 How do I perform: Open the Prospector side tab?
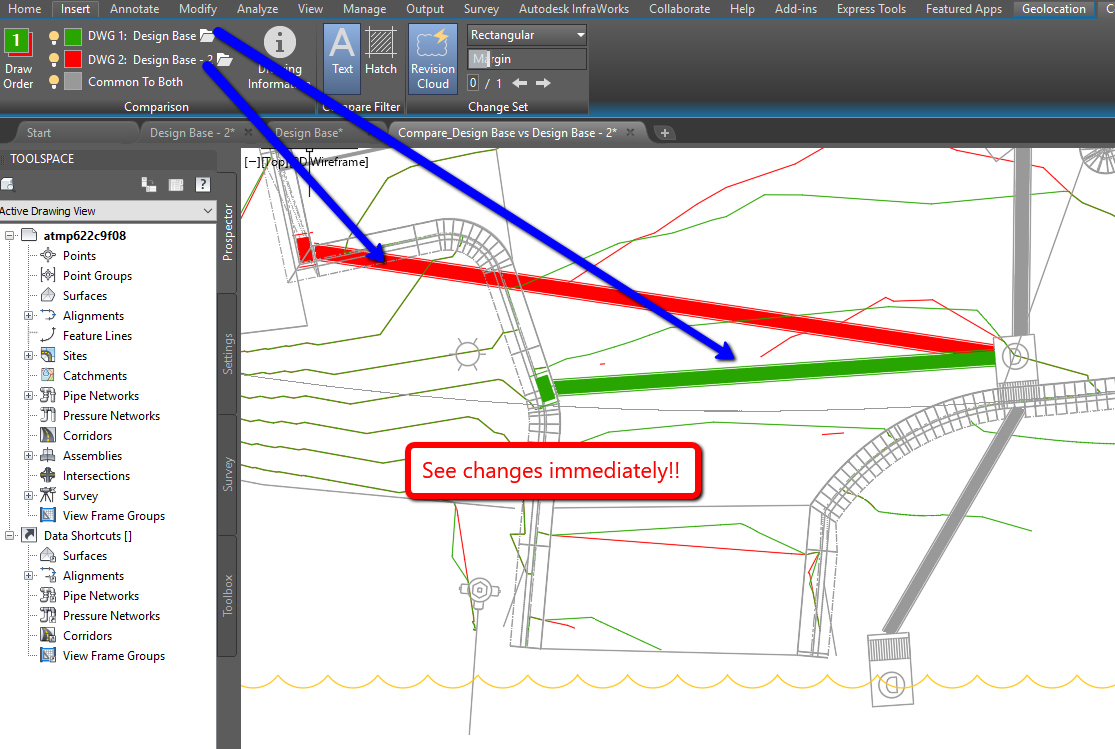click(x=228, y=232)
